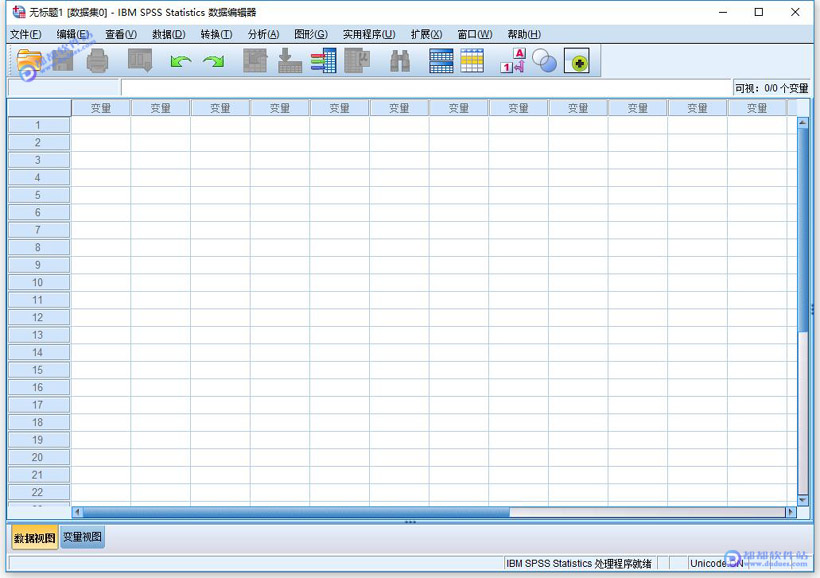Open the 帮助(H) menu
Screen dimensions: 820x578
(x=523, y=35)
